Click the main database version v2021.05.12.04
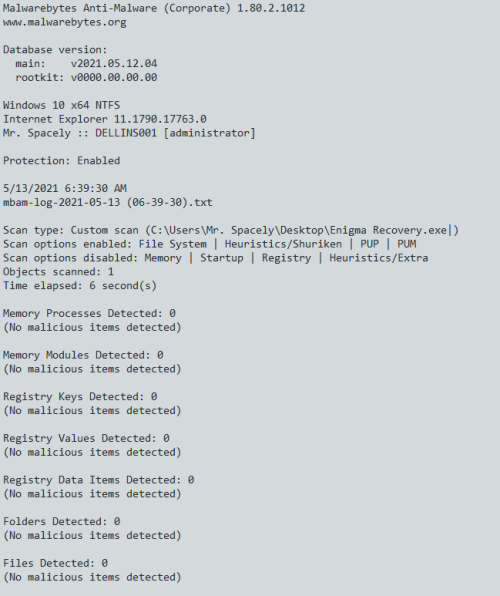The image size is (500, 596). 114,63
